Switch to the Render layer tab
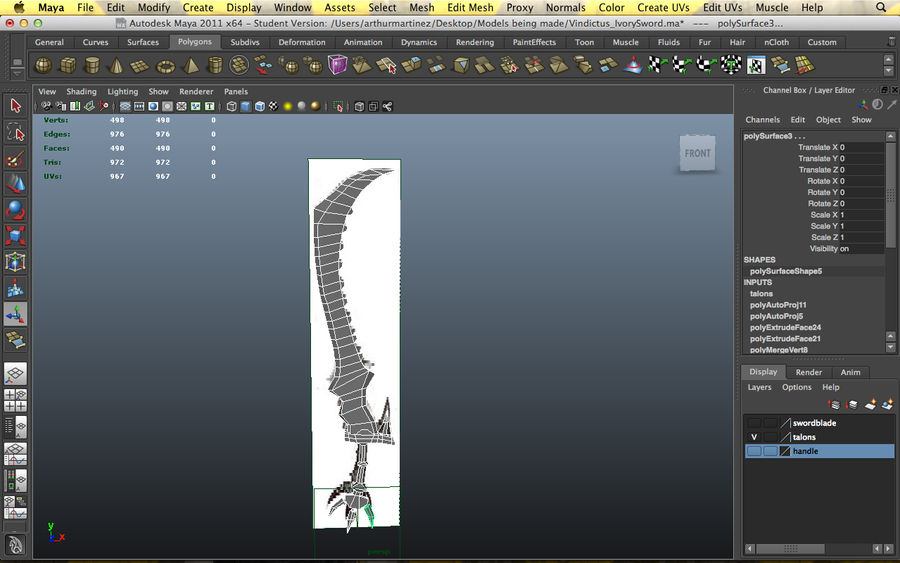 tap(808, 372)
